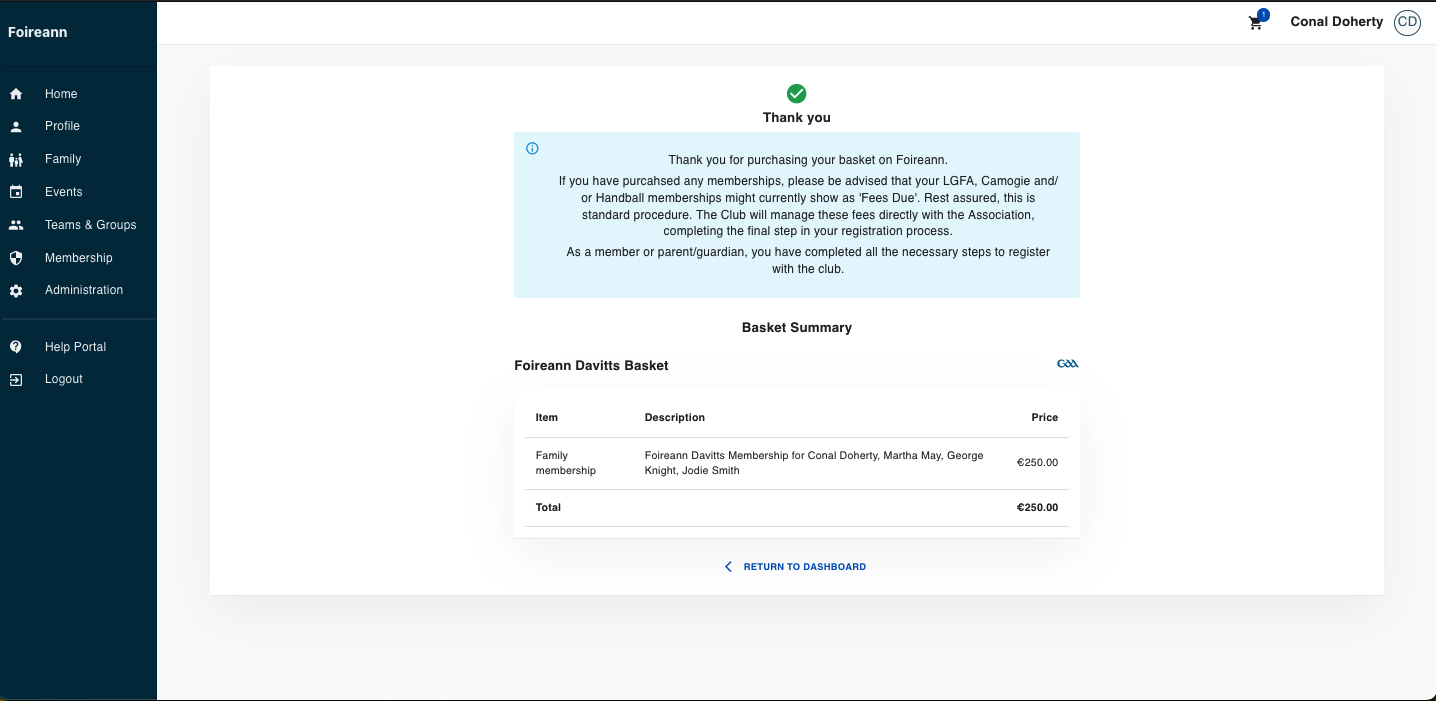The height and width of the screenshot is (701, 1436).
Task: Click the Thank you heading
Action: click(x=797, y=117)
